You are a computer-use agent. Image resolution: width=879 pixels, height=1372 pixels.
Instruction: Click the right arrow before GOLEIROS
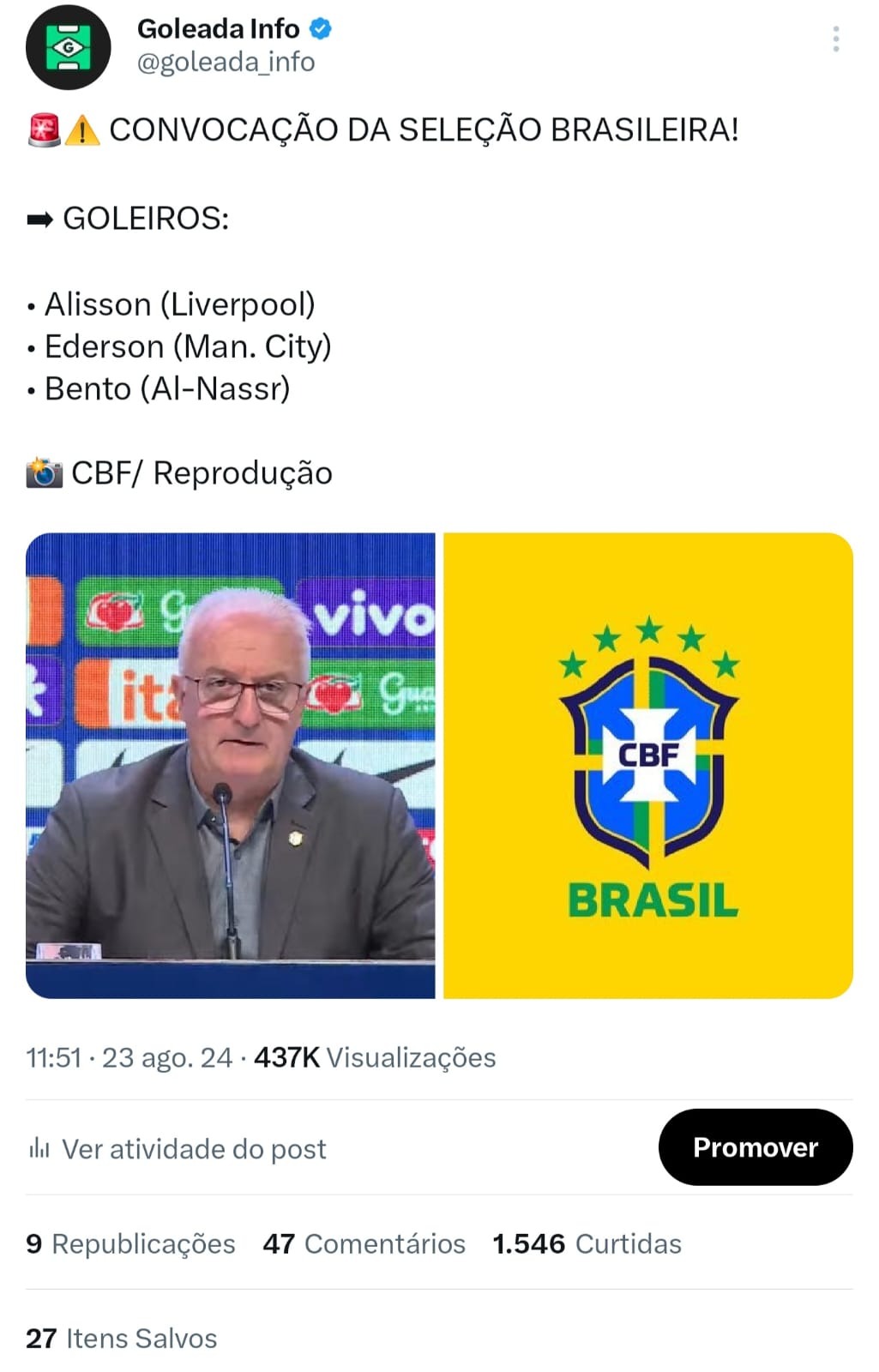(40, 220)
